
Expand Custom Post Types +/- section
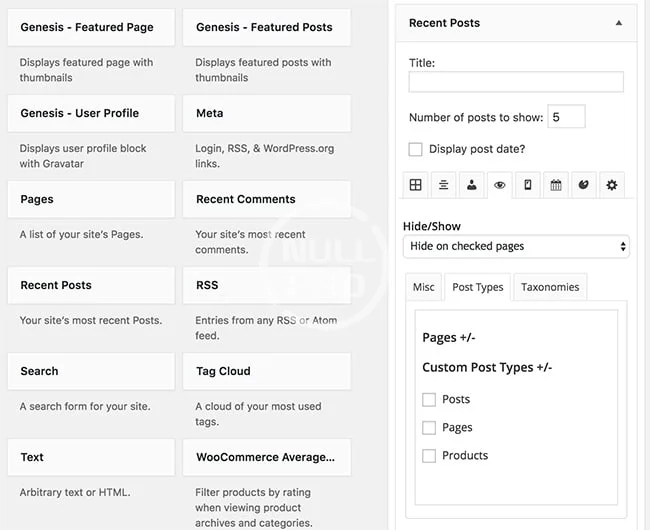click(x=487, y=367)
